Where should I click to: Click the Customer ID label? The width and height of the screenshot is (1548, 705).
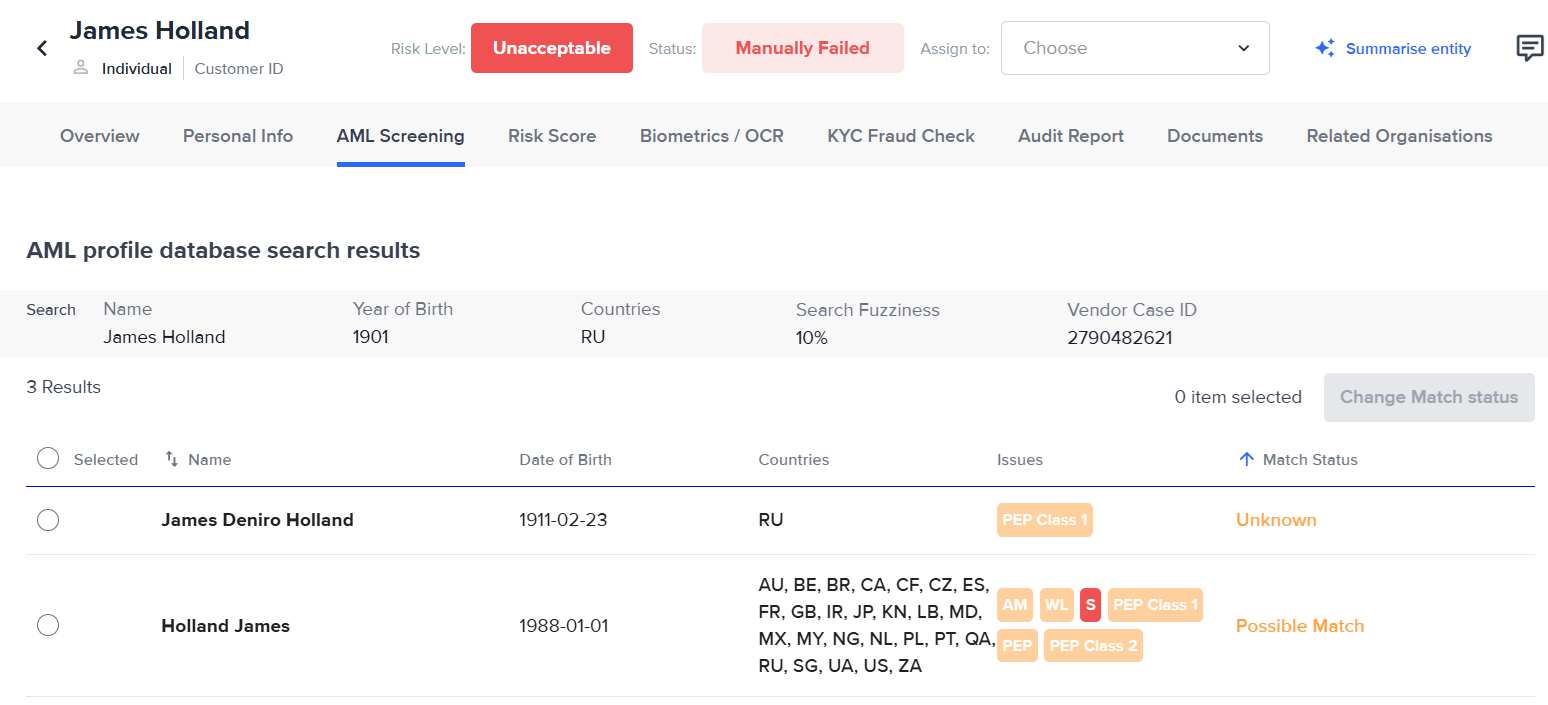coord(239,69)
